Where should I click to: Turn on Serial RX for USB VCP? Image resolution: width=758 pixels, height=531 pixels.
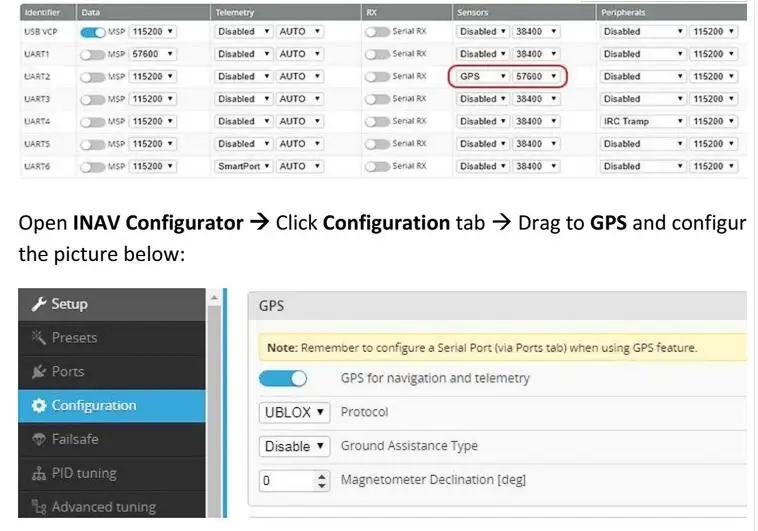click(x=377, y=32)
